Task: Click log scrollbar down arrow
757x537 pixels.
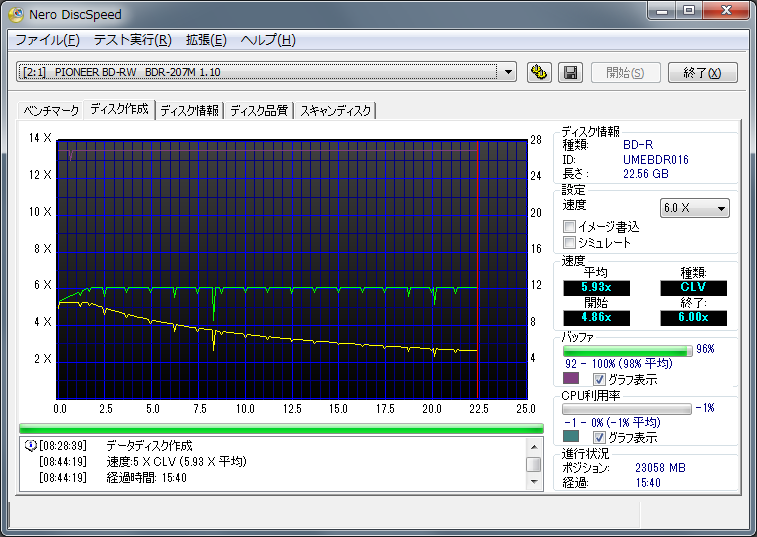Action: [534, 481]
